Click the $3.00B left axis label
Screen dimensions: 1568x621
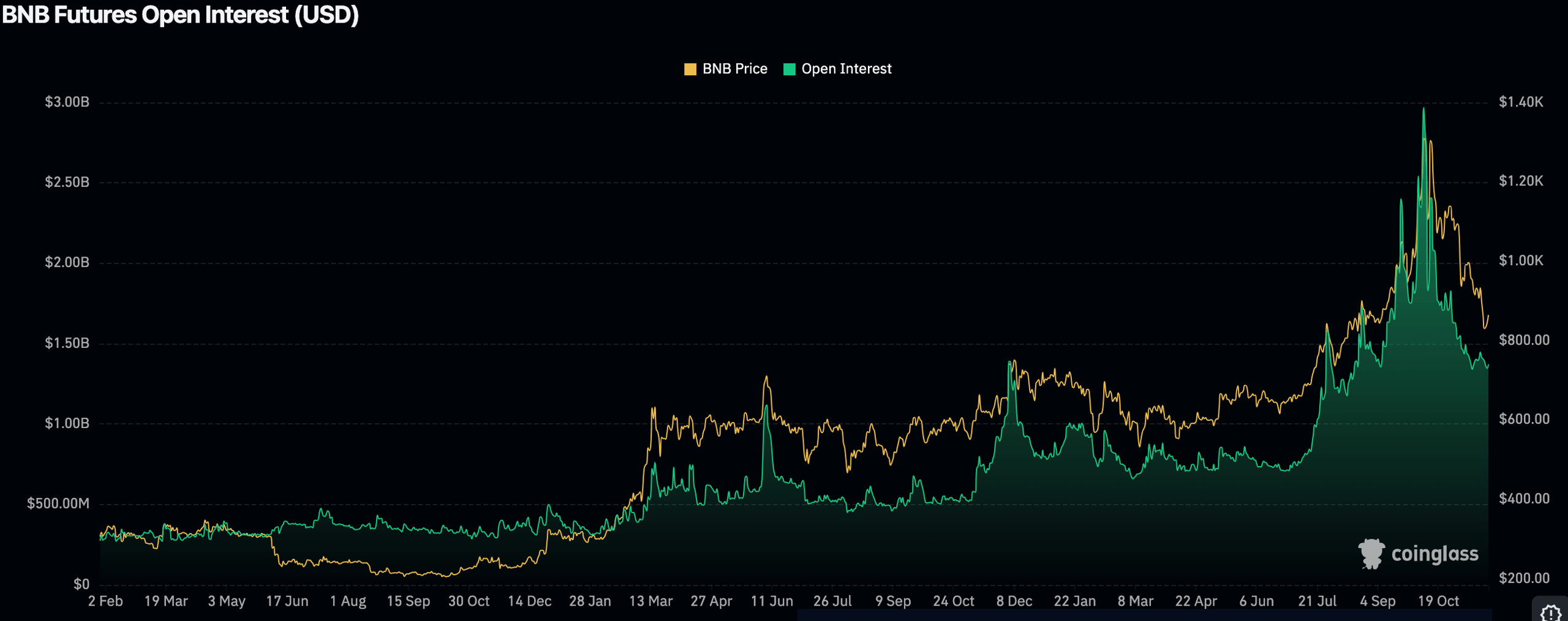pos(66,102)
